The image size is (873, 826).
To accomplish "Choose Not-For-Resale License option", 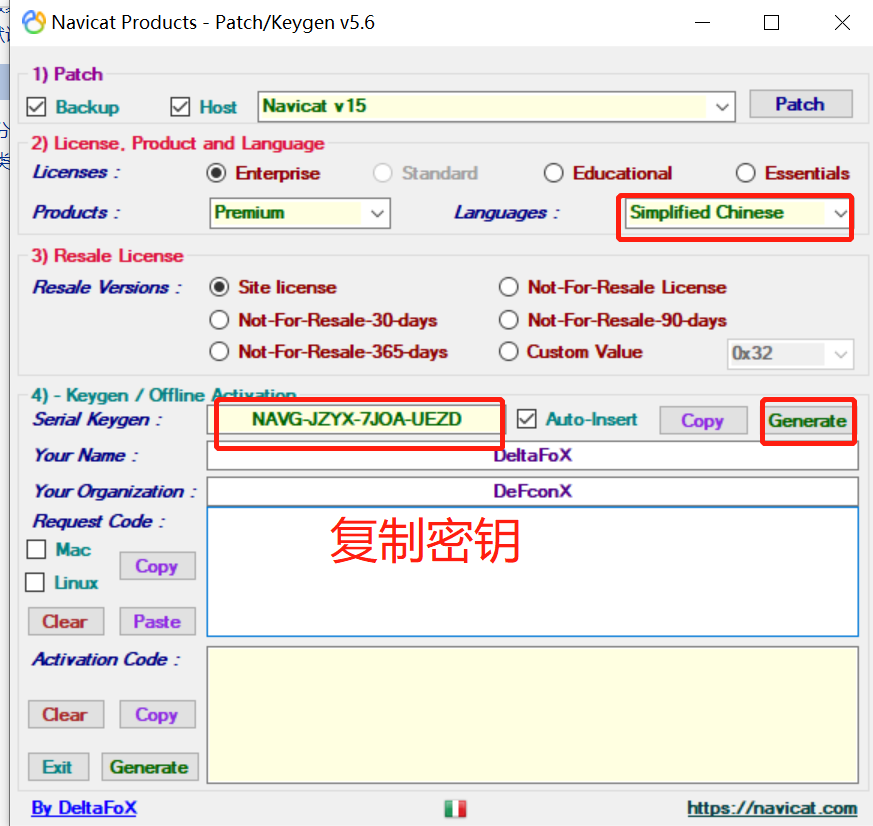I will (508, 287).
